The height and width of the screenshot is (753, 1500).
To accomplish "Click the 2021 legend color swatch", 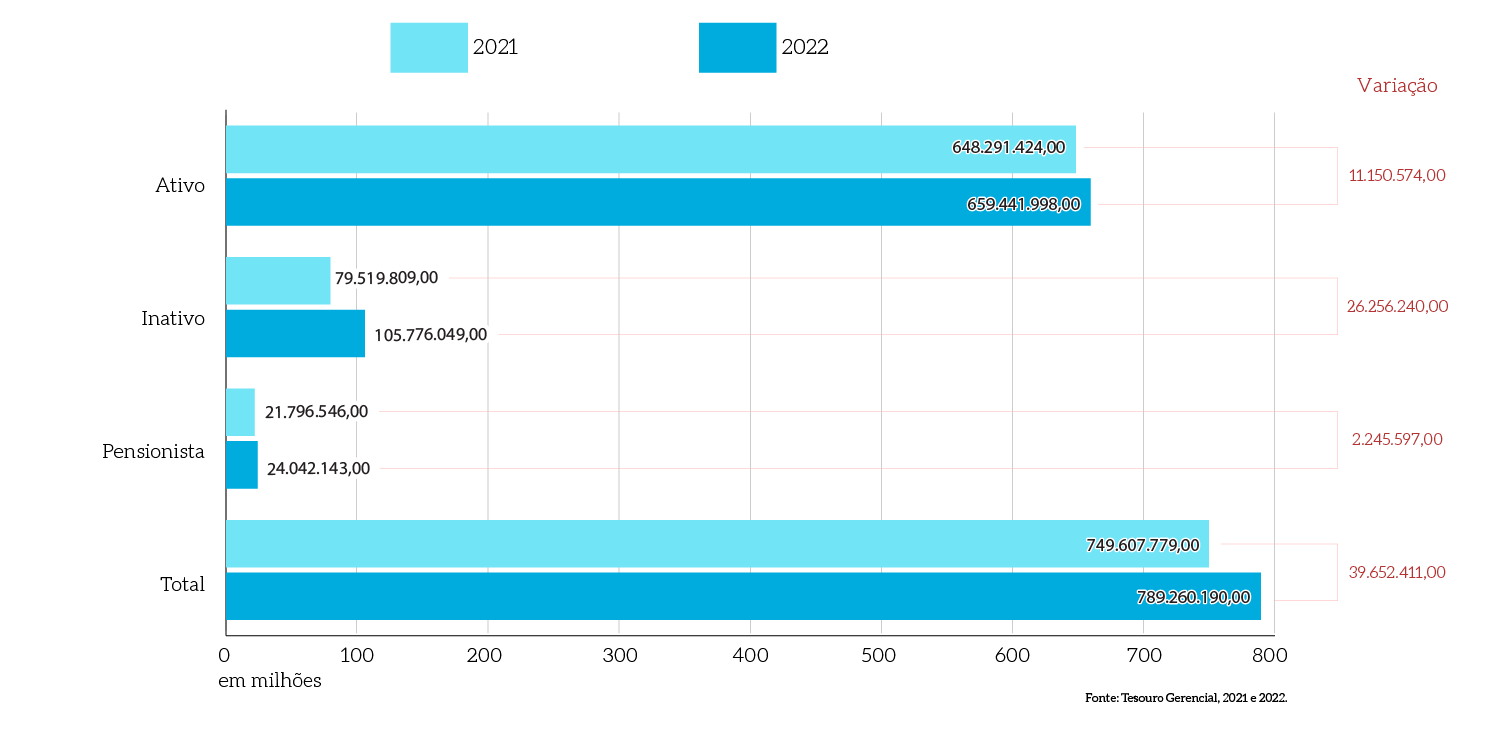I will [428, 46].
